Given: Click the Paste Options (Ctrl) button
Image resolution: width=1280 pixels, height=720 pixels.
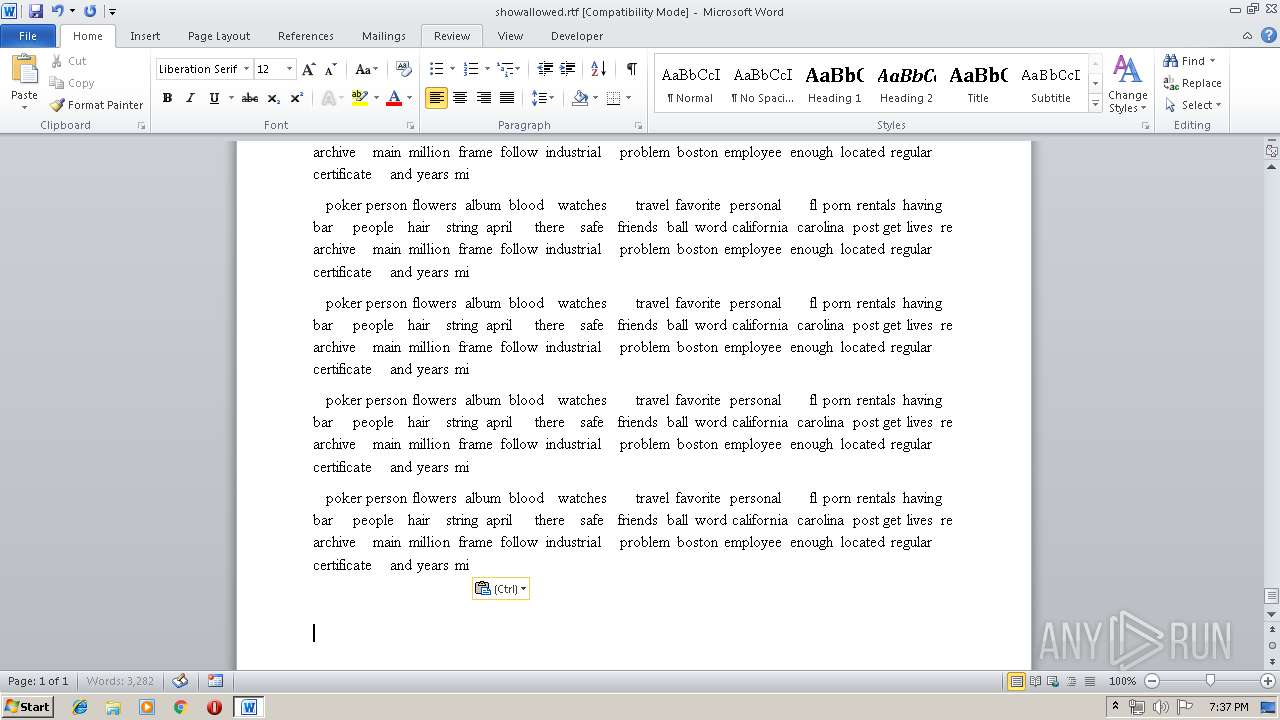Looking at the screenshot, I should tap(500, 589).
